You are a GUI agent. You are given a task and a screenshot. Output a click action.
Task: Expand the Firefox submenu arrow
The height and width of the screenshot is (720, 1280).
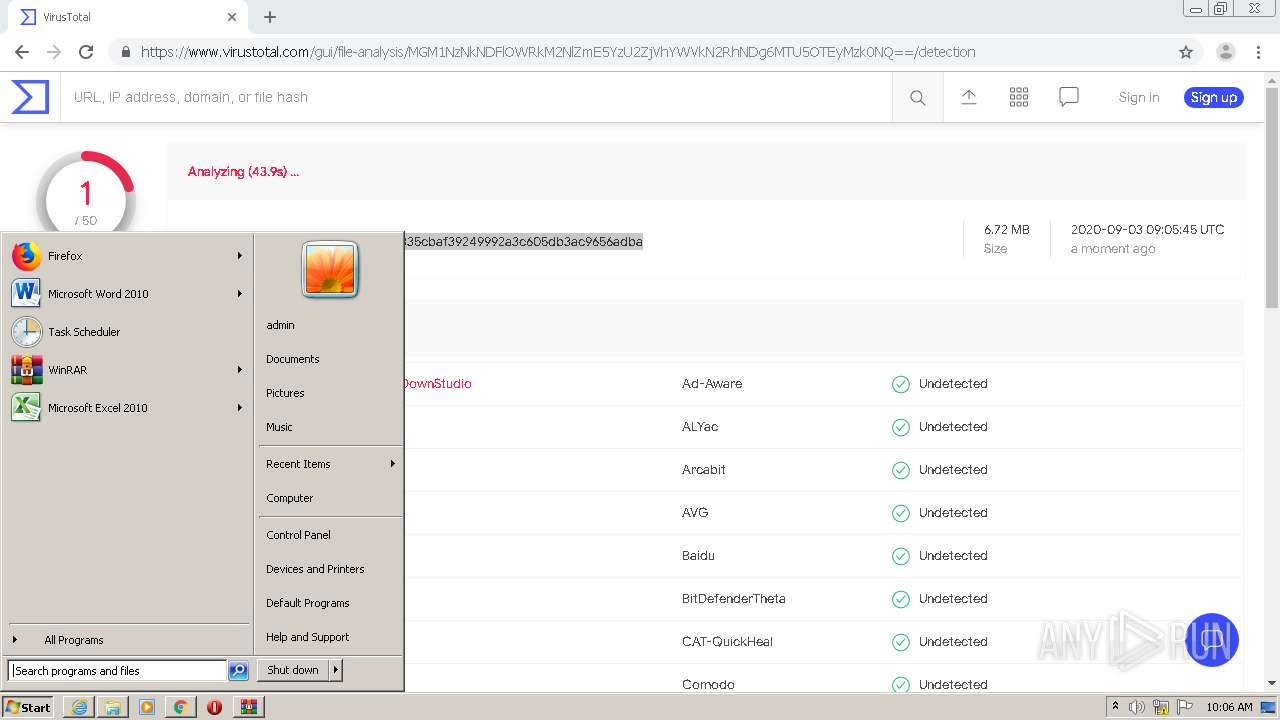click(x=240, y=256)
